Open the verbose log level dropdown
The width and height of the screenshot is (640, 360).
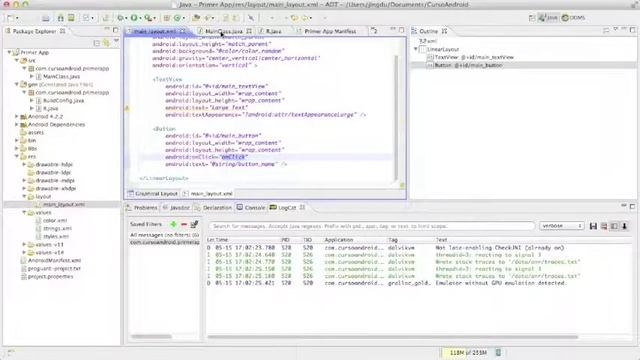pos(561,226)
